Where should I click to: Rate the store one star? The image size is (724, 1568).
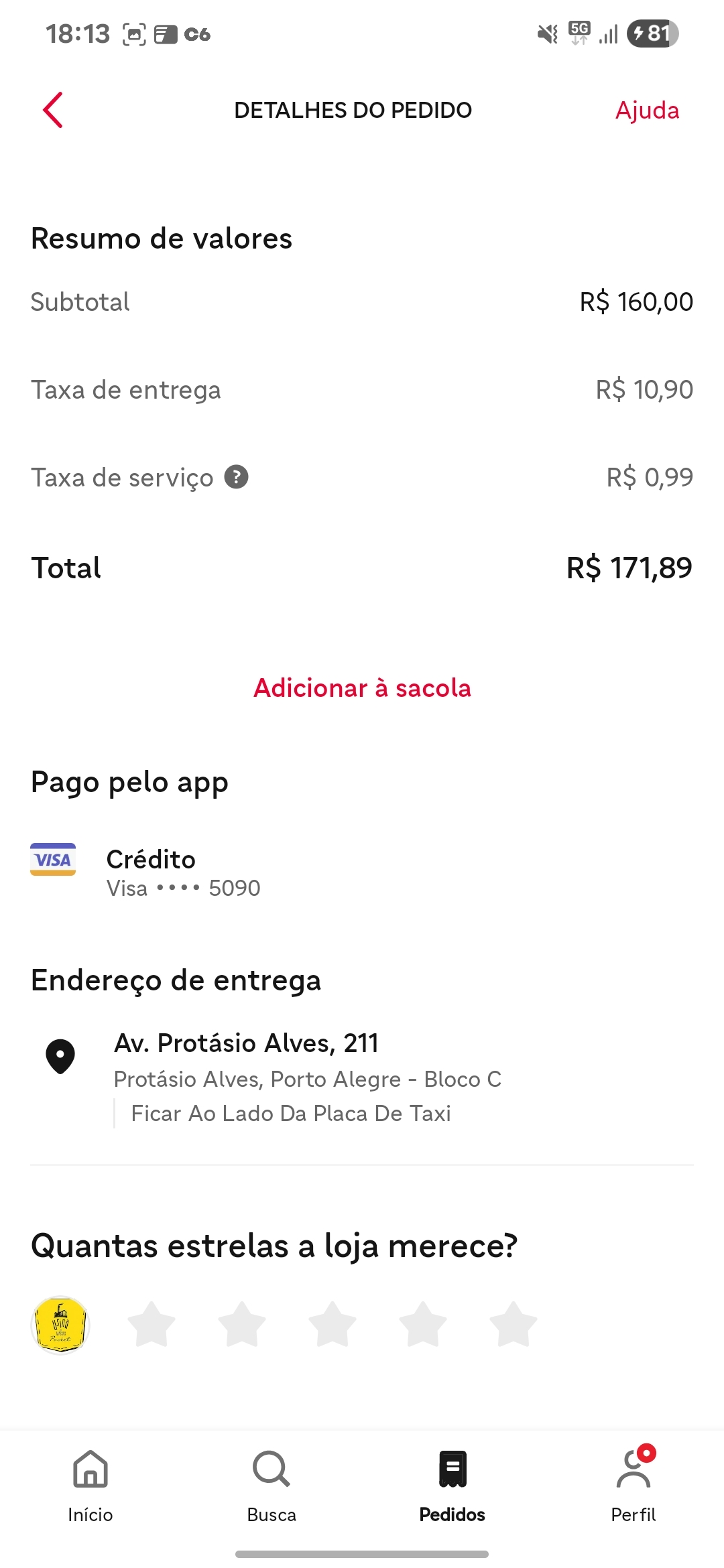click(x=152, y=1324)
